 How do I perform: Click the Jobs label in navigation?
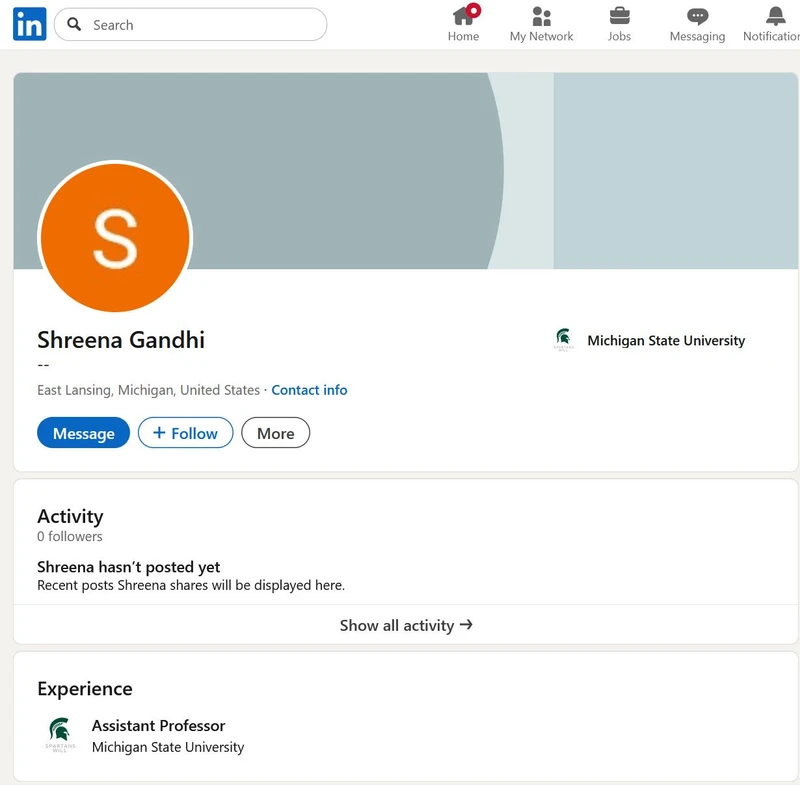[619, 37]
